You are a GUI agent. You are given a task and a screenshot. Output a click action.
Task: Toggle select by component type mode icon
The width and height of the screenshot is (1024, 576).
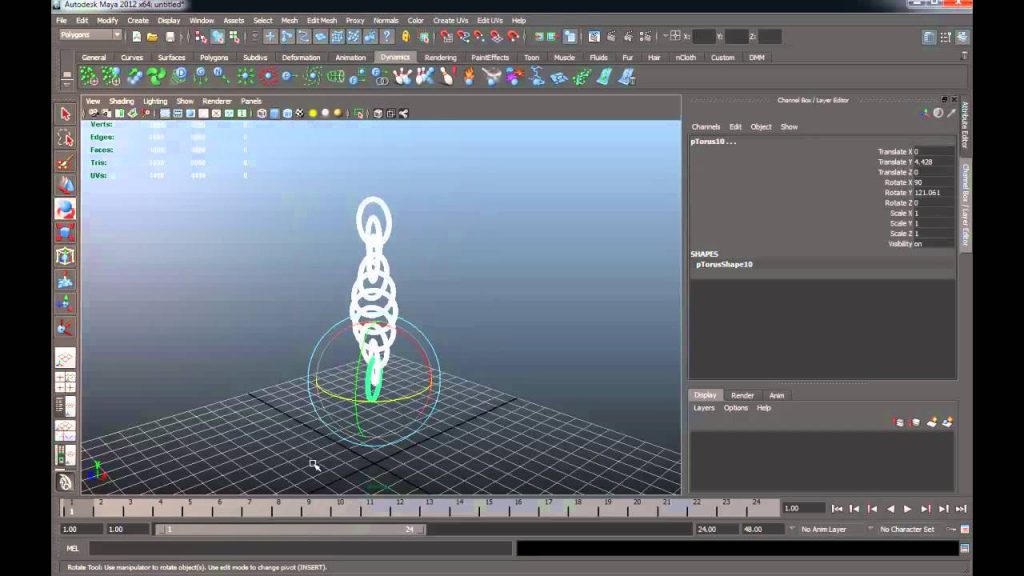pos(234,37)
